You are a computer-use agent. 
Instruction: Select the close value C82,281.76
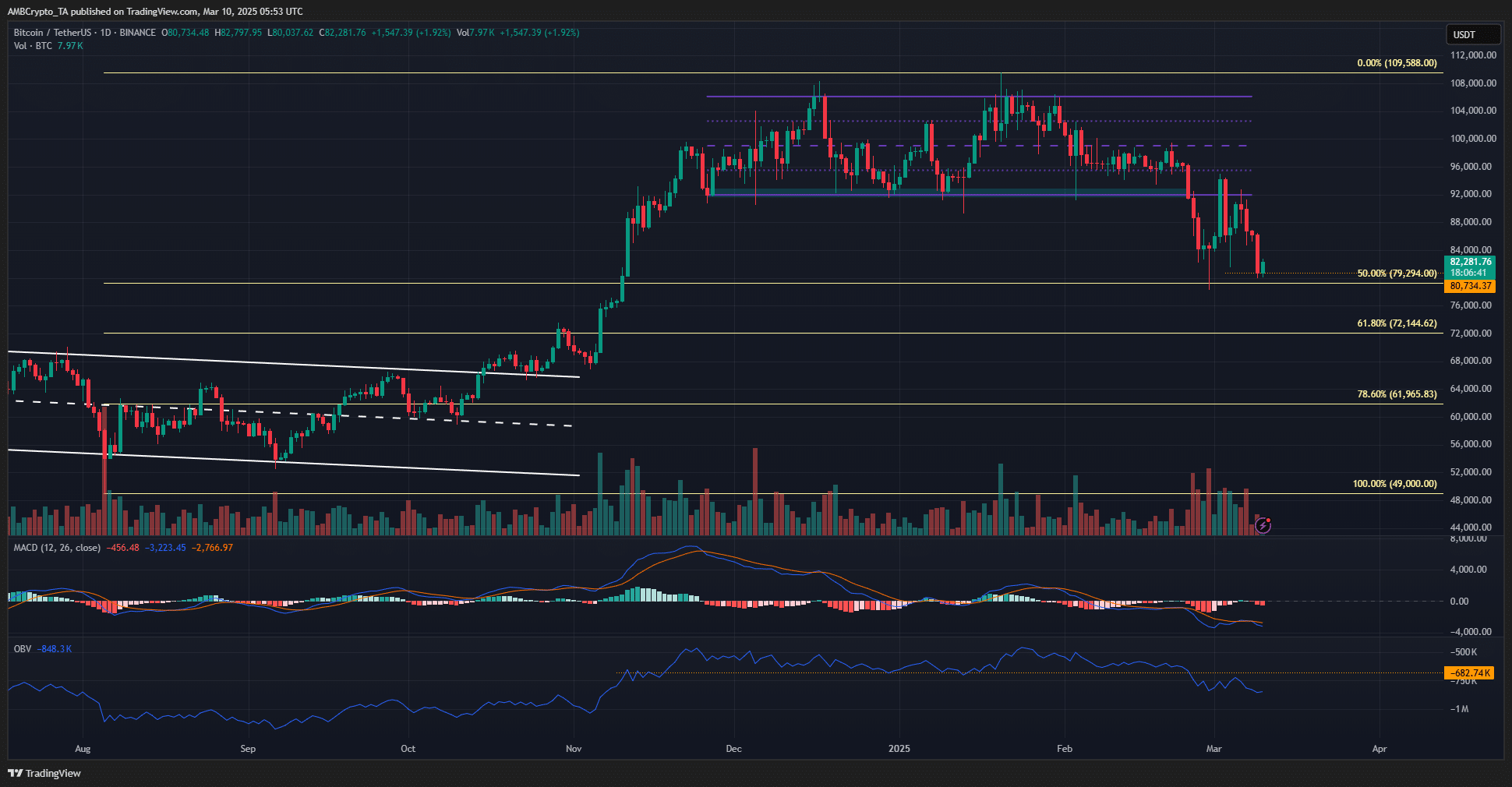(x=342, y=33)
